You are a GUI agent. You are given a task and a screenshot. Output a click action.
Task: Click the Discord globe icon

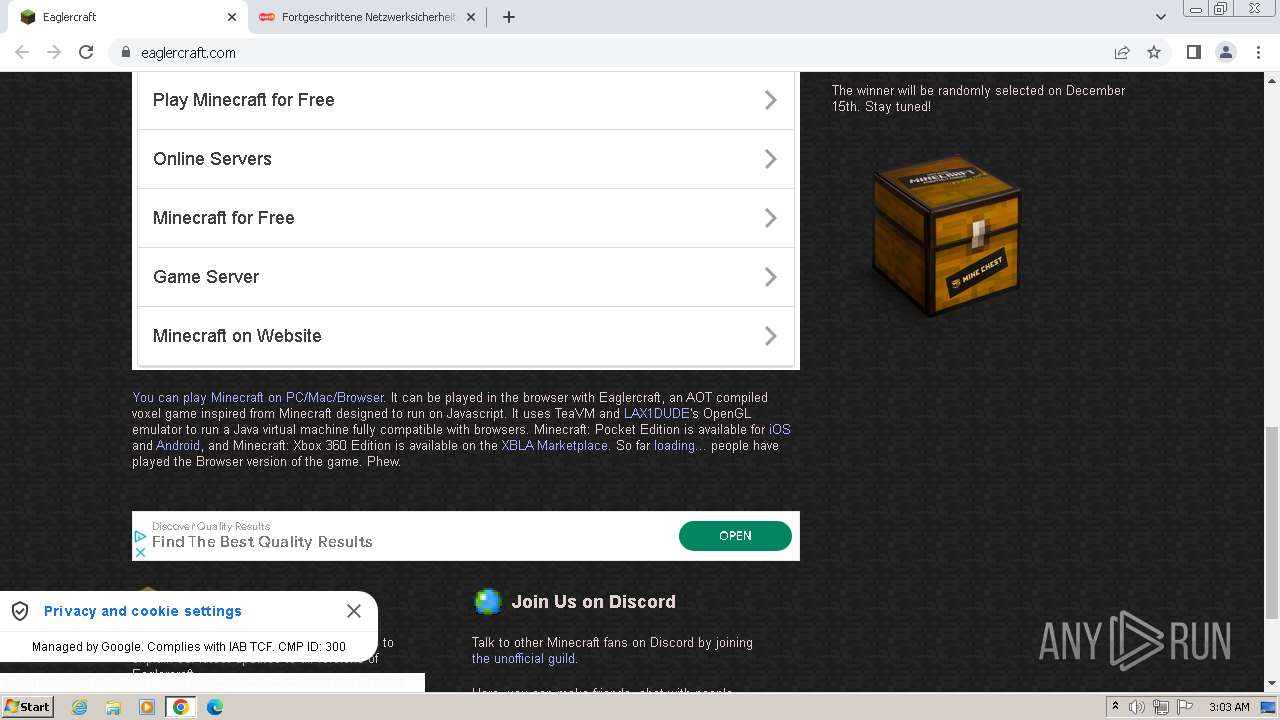487,601
